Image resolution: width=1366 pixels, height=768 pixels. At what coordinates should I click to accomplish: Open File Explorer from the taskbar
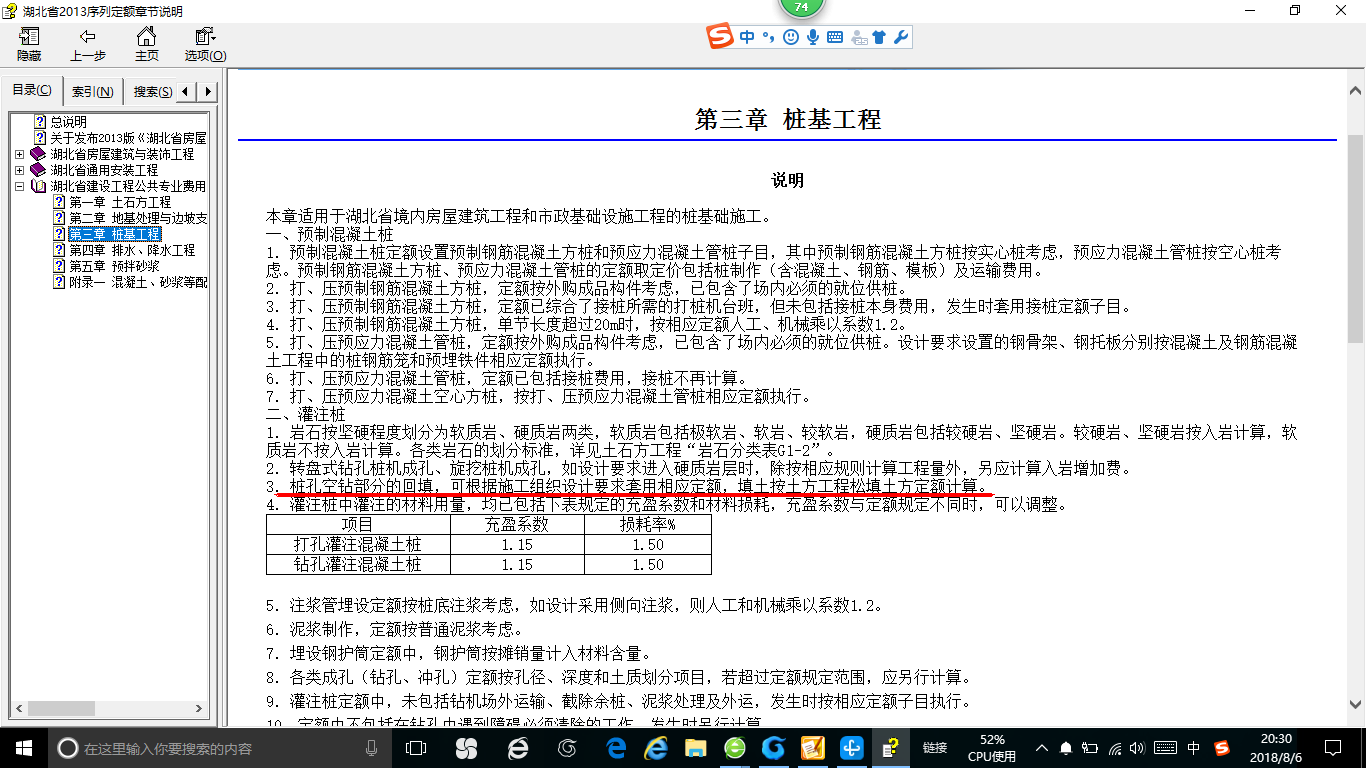pyautogui.click(x=695, y=747)
